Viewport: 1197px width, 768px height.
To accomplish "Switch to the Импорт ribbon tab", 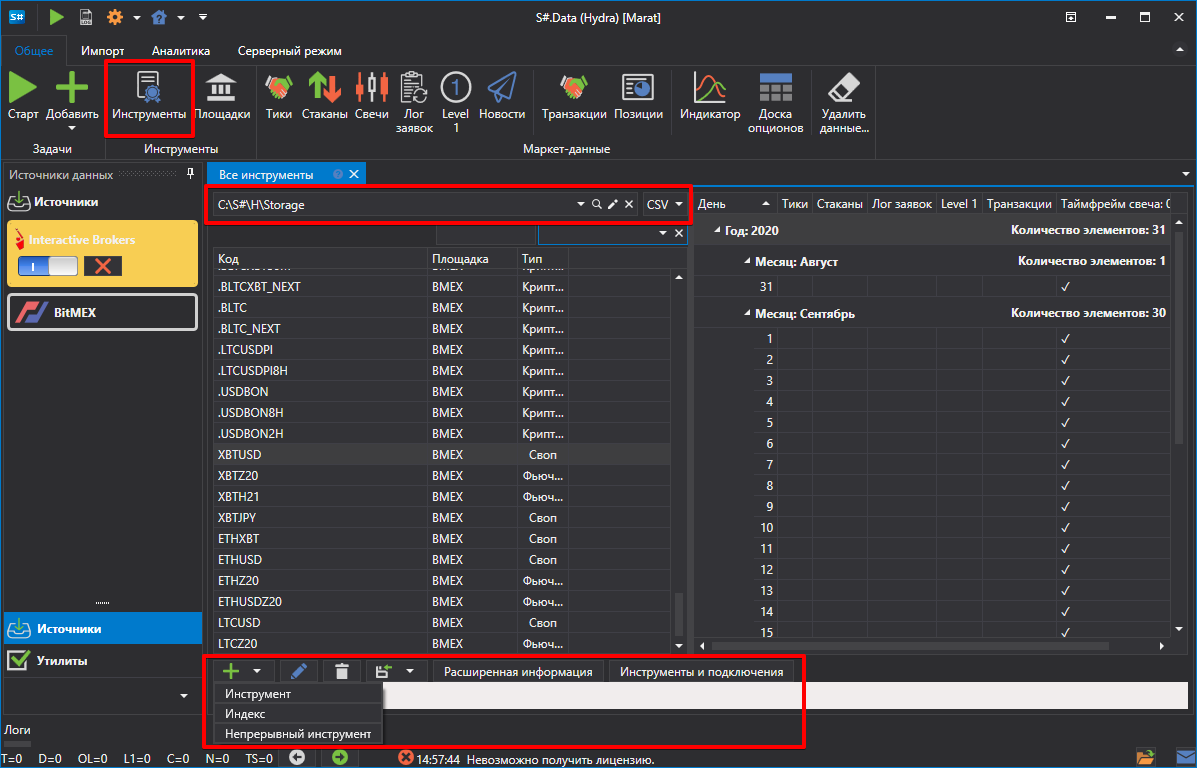I will pyautogui.click(x=103, y=51).
